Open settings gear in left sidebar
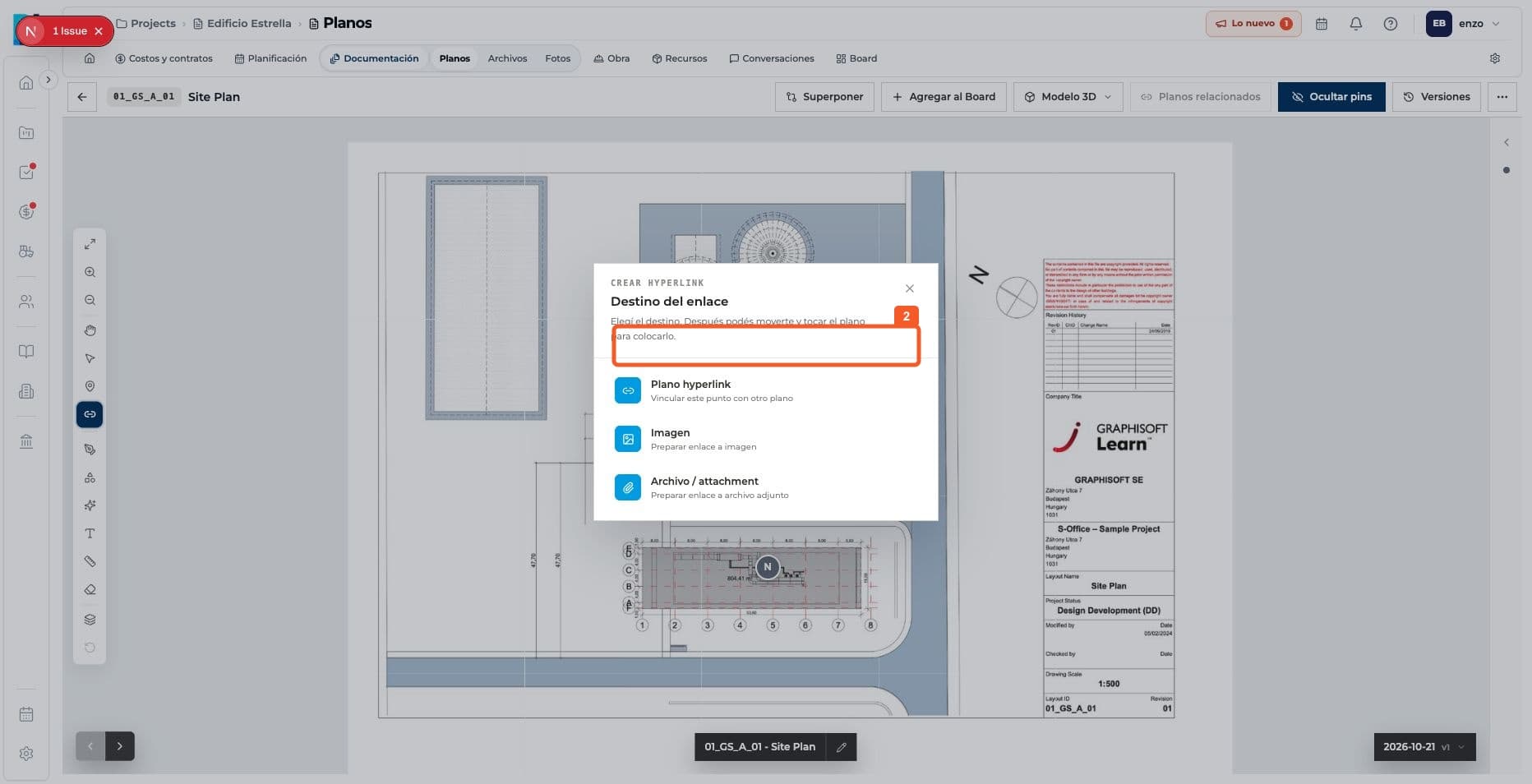Image resolution: width=1532 pixels, height=784 pixels. point(26,754)
